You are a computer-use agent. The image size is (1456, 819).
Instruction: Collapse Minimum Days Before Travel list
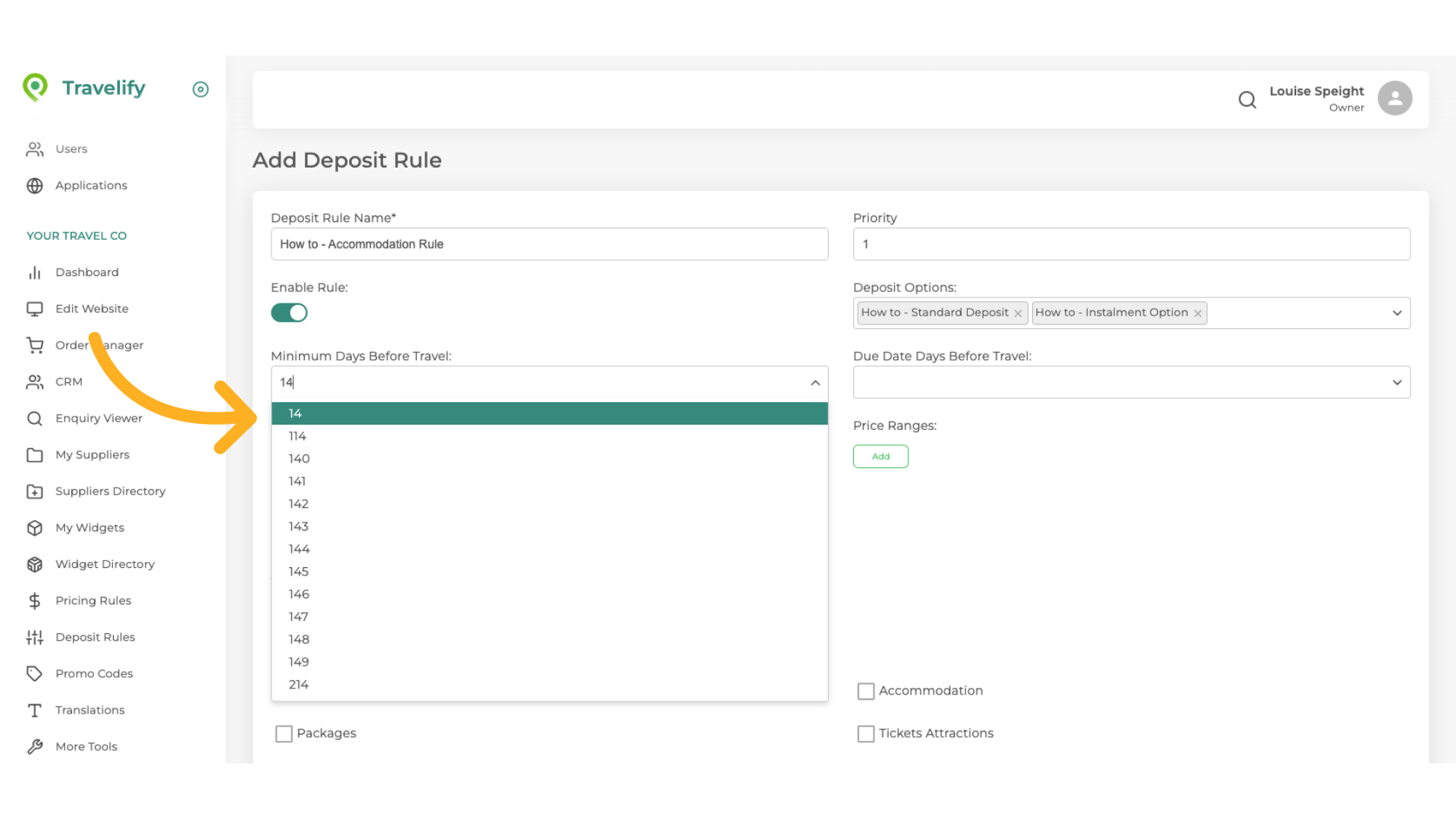[x=815, y=383]
